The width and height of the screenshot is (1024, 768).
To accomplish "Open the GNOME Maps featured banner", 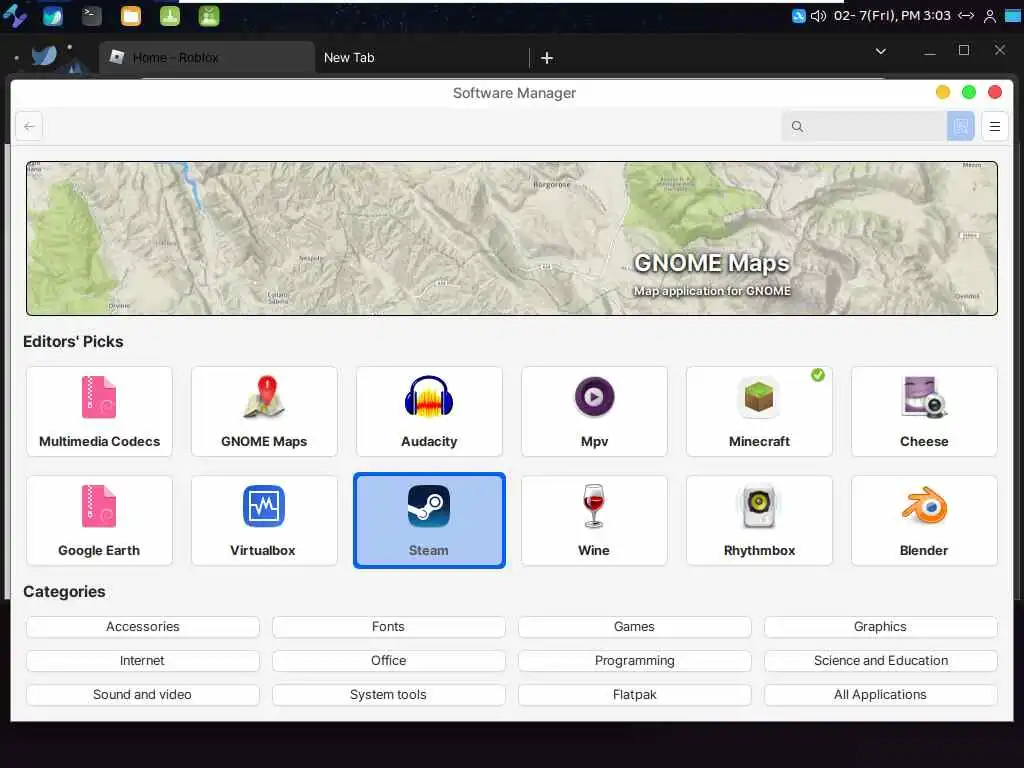I will [512, 238].
